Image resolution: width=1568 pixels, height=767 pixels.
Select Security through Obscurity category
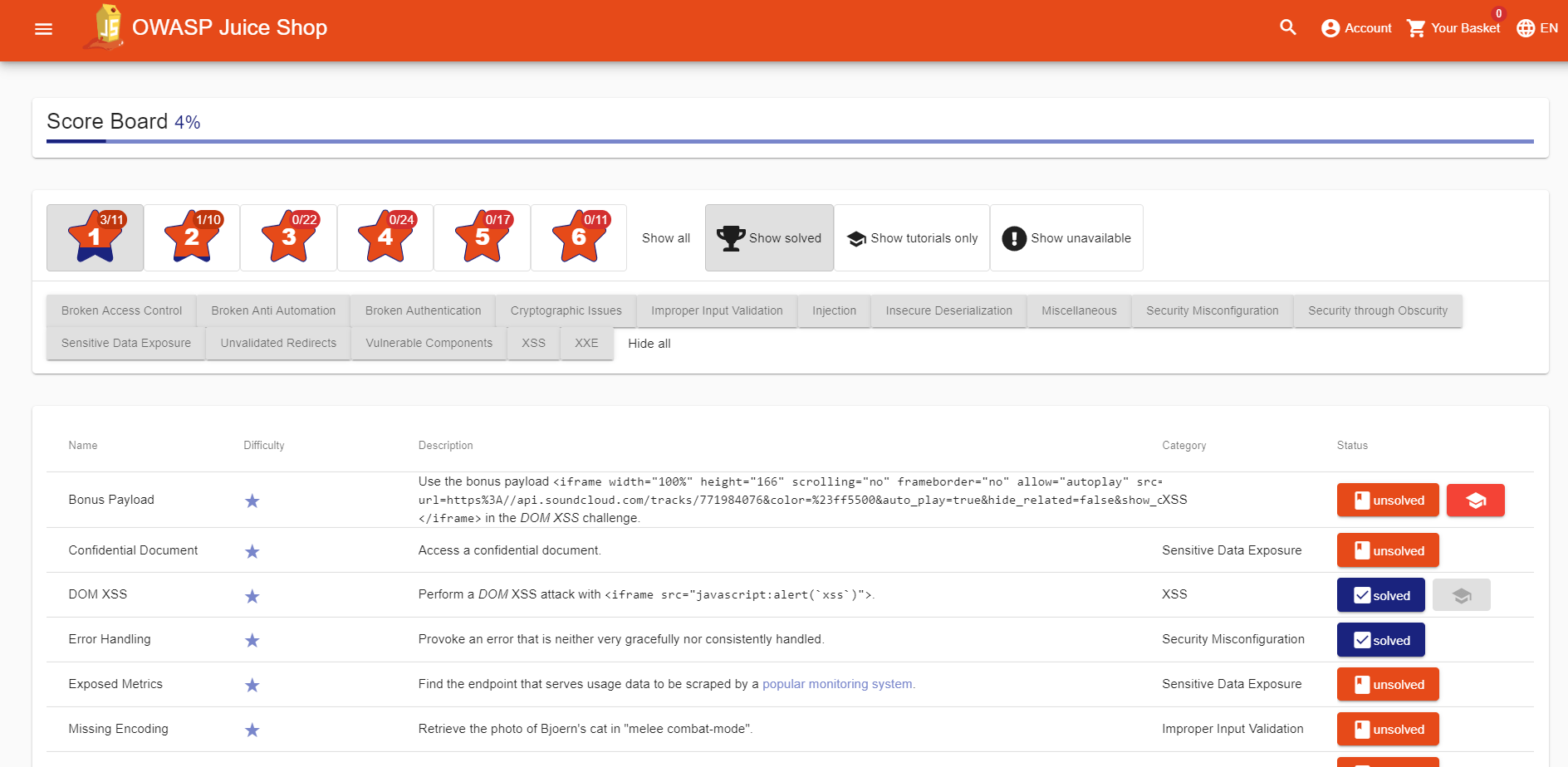click(1378, 311)
